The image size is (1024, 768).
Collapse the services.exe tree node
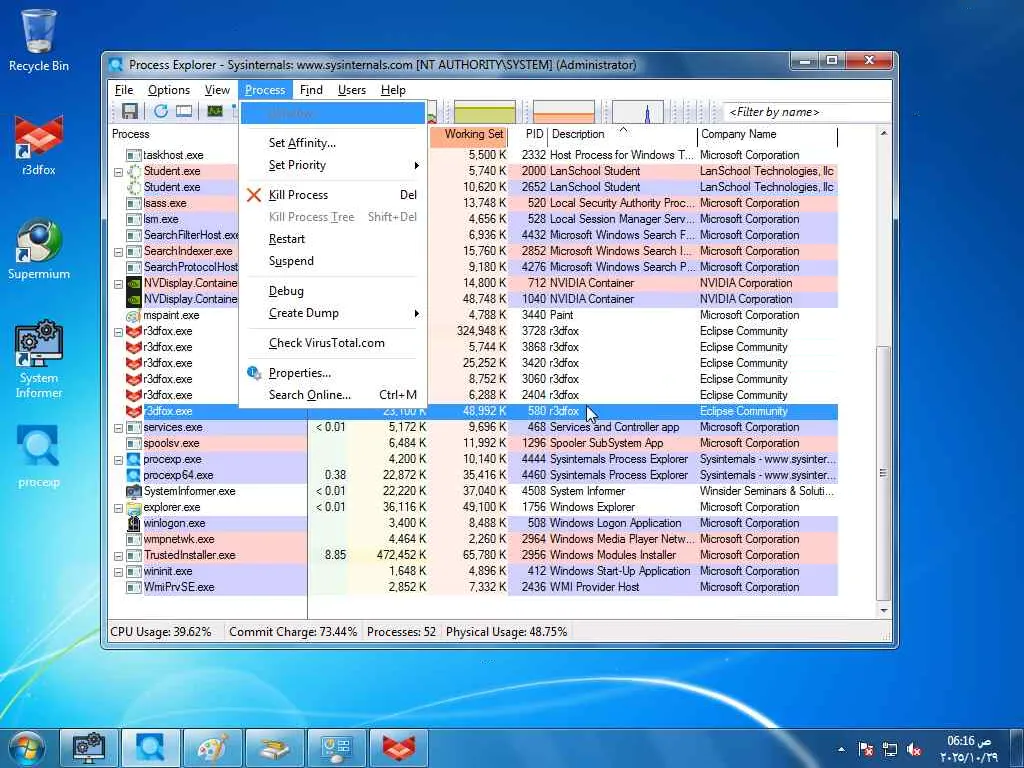point(118,428)
